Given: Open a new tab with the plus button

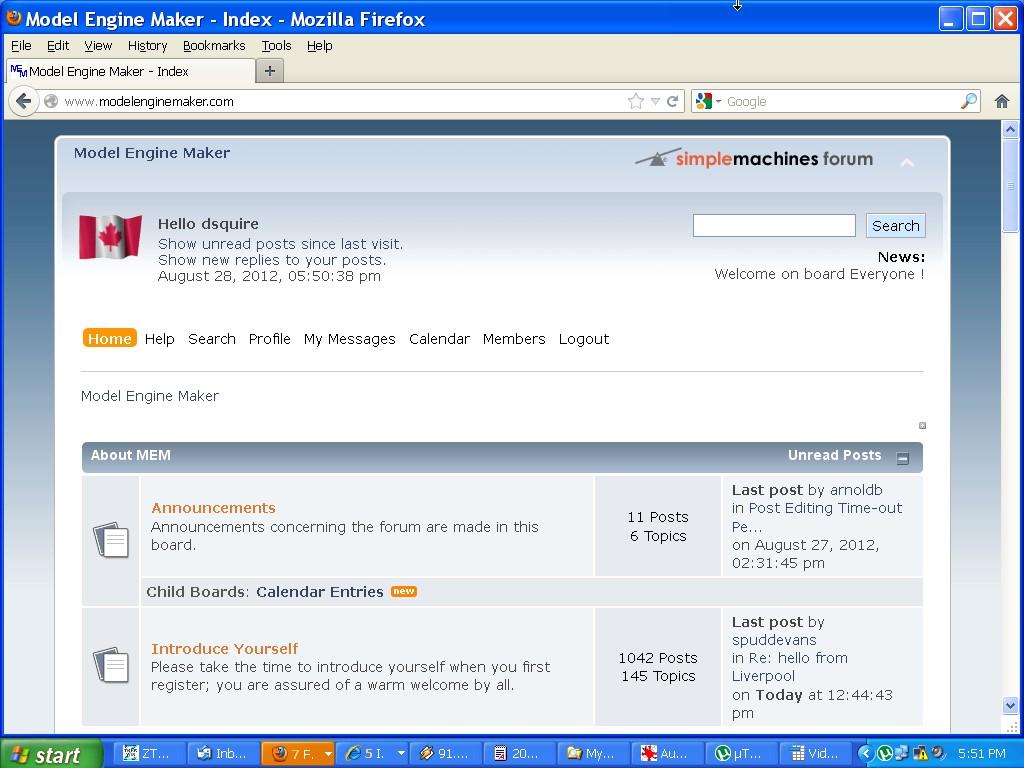Looking at the screenshot, I should (270, 71).
